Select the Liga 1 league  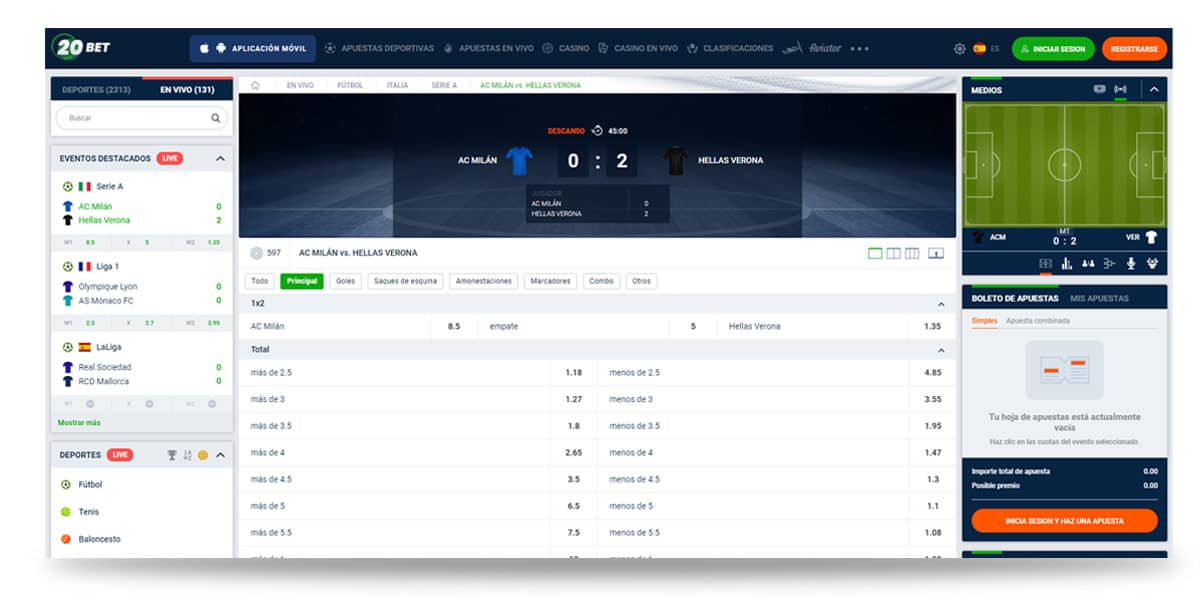[92, 266]
